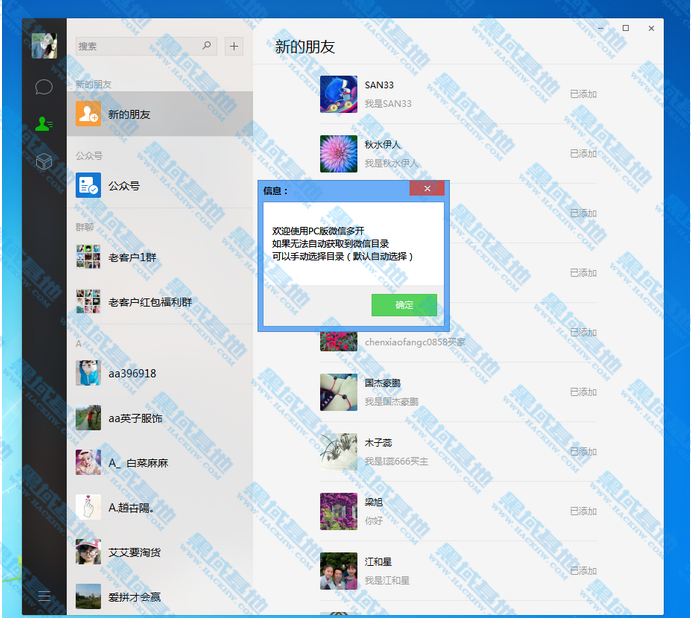The image size is (691, 618).
Task: Click the A_ 白菜麻麻 avatar
Action: [88, 462]
